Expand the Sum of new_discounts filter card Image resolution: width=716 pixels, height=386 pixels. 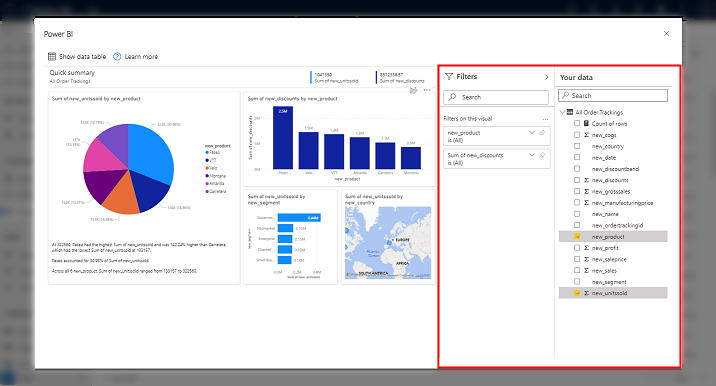coord(532,155)
